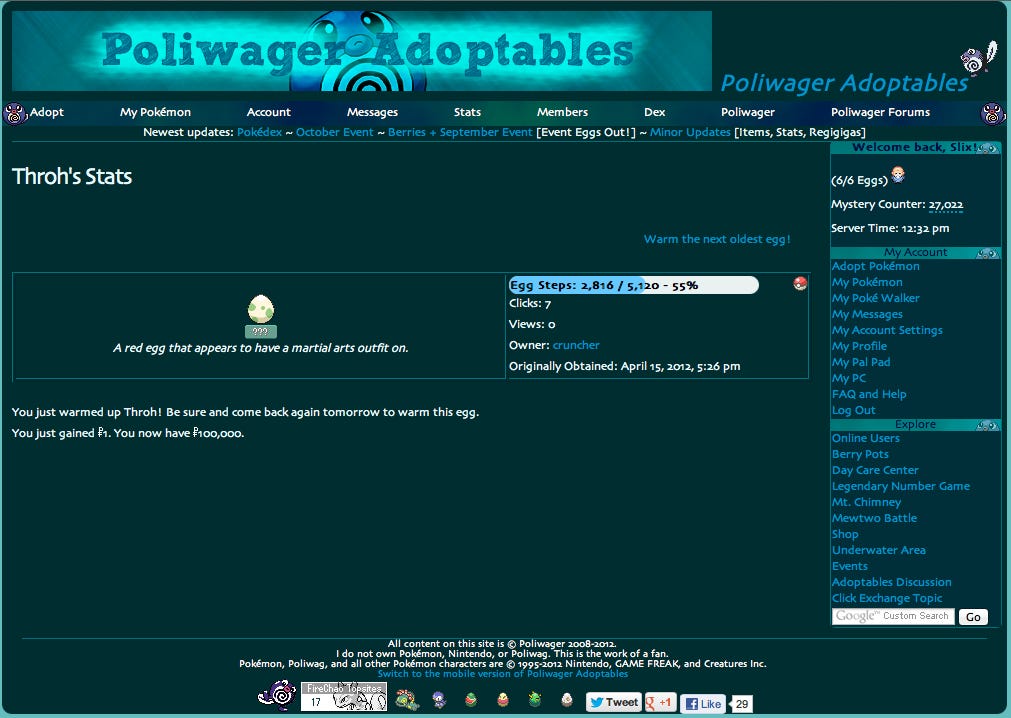The image size is (1011, 718).
Task: Click the green turtle Pokémon in the footer
Action: tap(407, 699)
